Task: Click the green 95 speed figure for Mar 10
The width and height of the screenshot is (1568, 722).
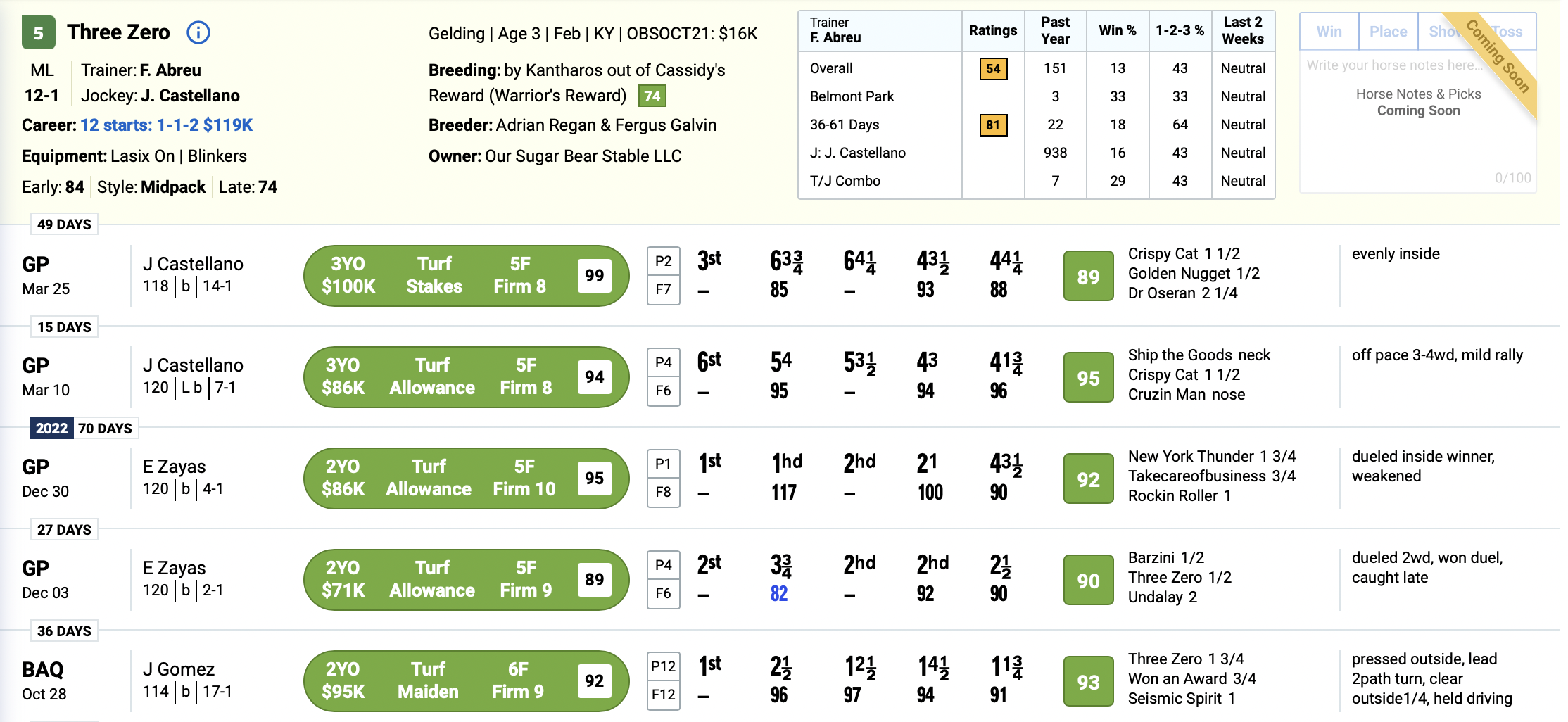Action: pyautogui.click(x=1088, y=377)
